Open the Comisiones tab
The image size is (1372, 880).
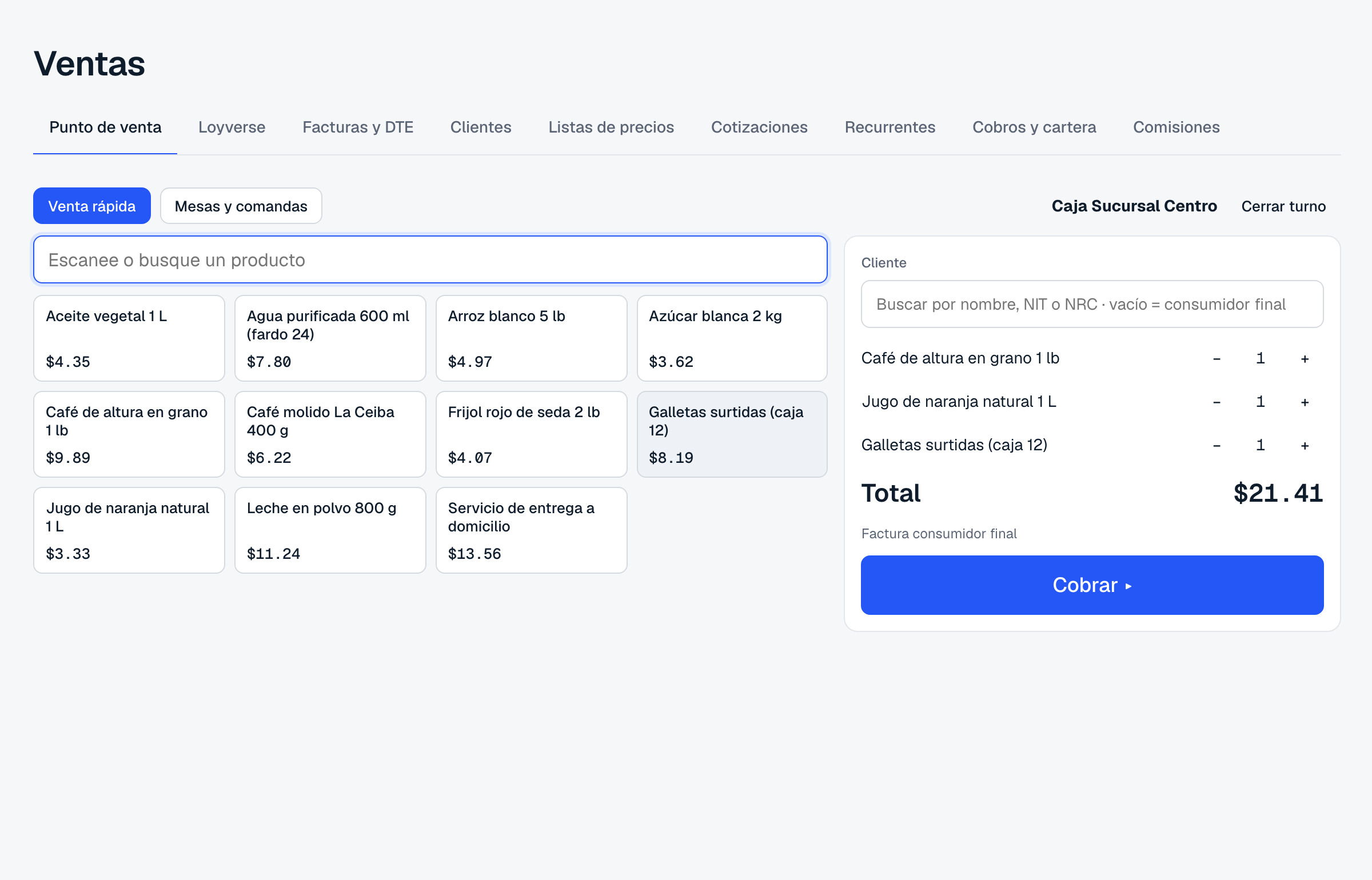coord(1176,127)
